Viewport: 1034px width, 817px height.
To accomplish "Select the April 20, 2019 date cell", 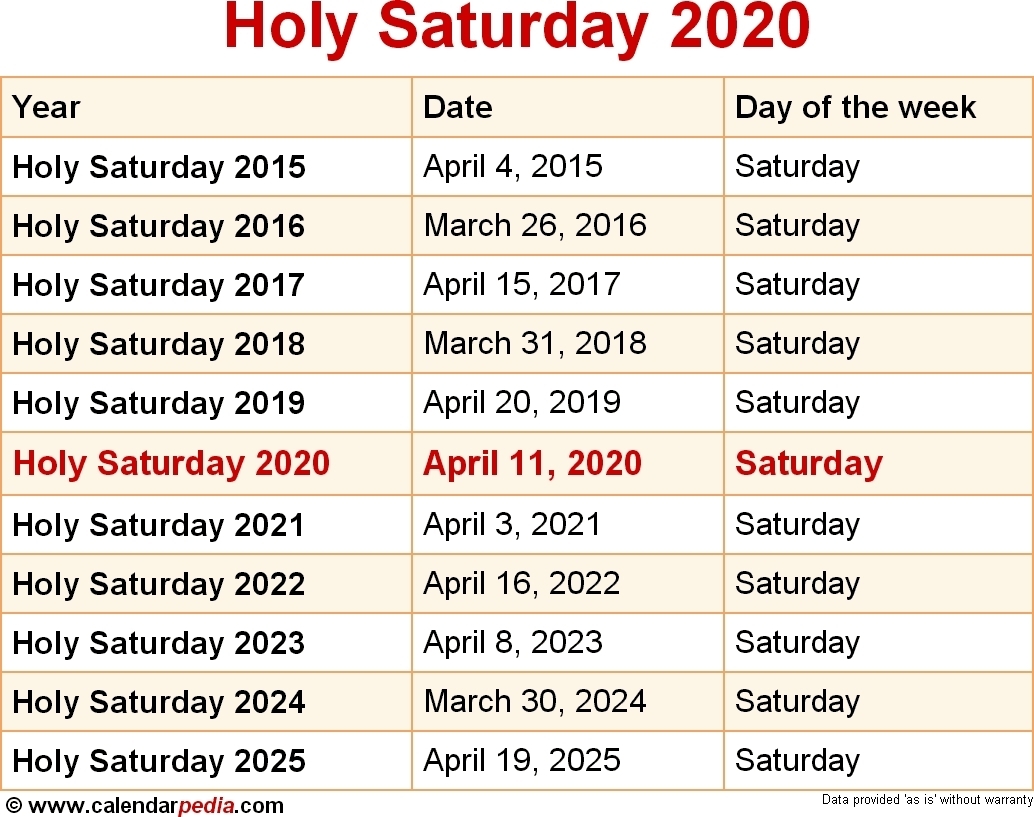I will click(x=522, y=402).
